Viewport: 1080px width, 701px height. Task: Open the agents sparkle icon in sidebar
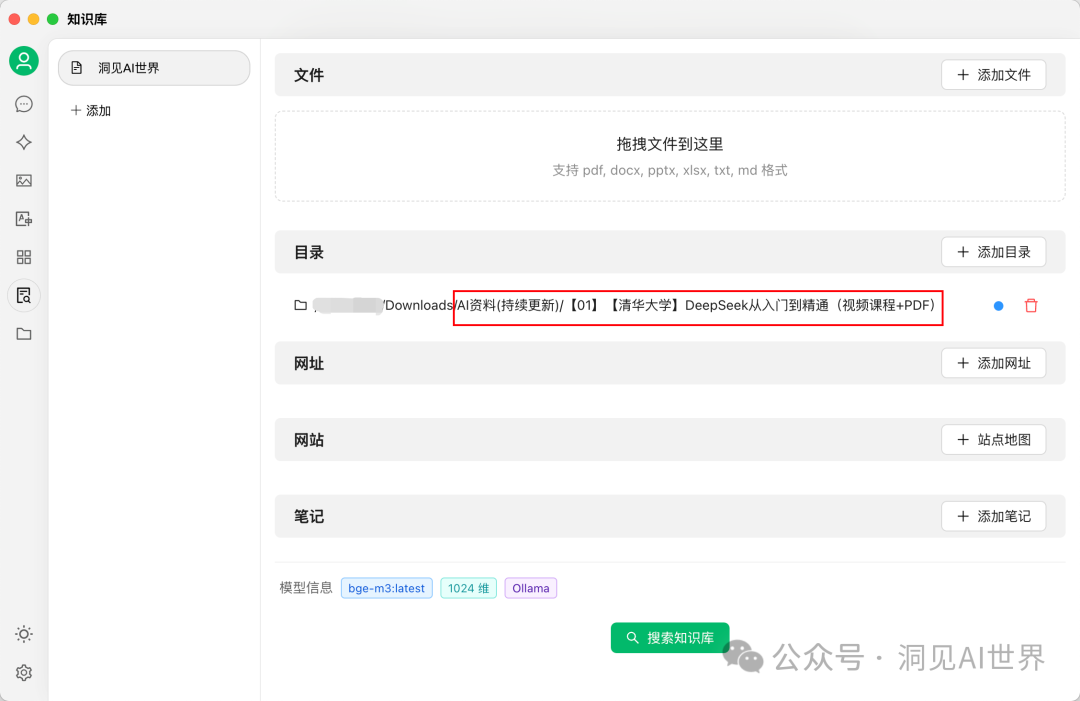(23, 142)
